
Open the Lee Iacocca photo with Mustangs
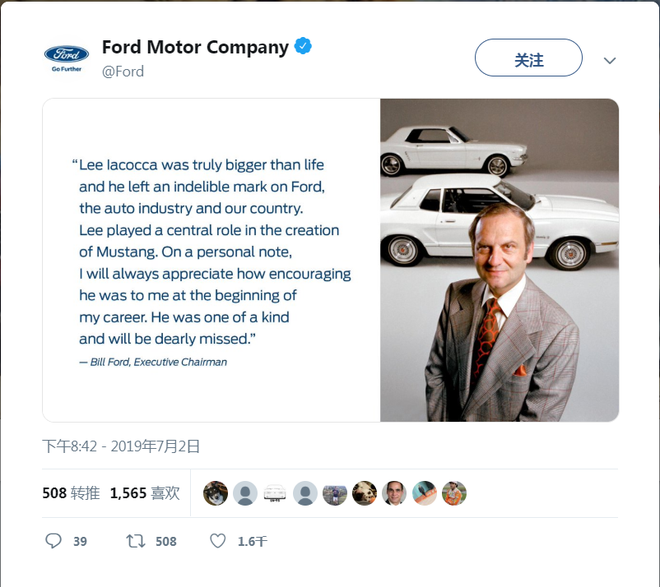[500, 260]
